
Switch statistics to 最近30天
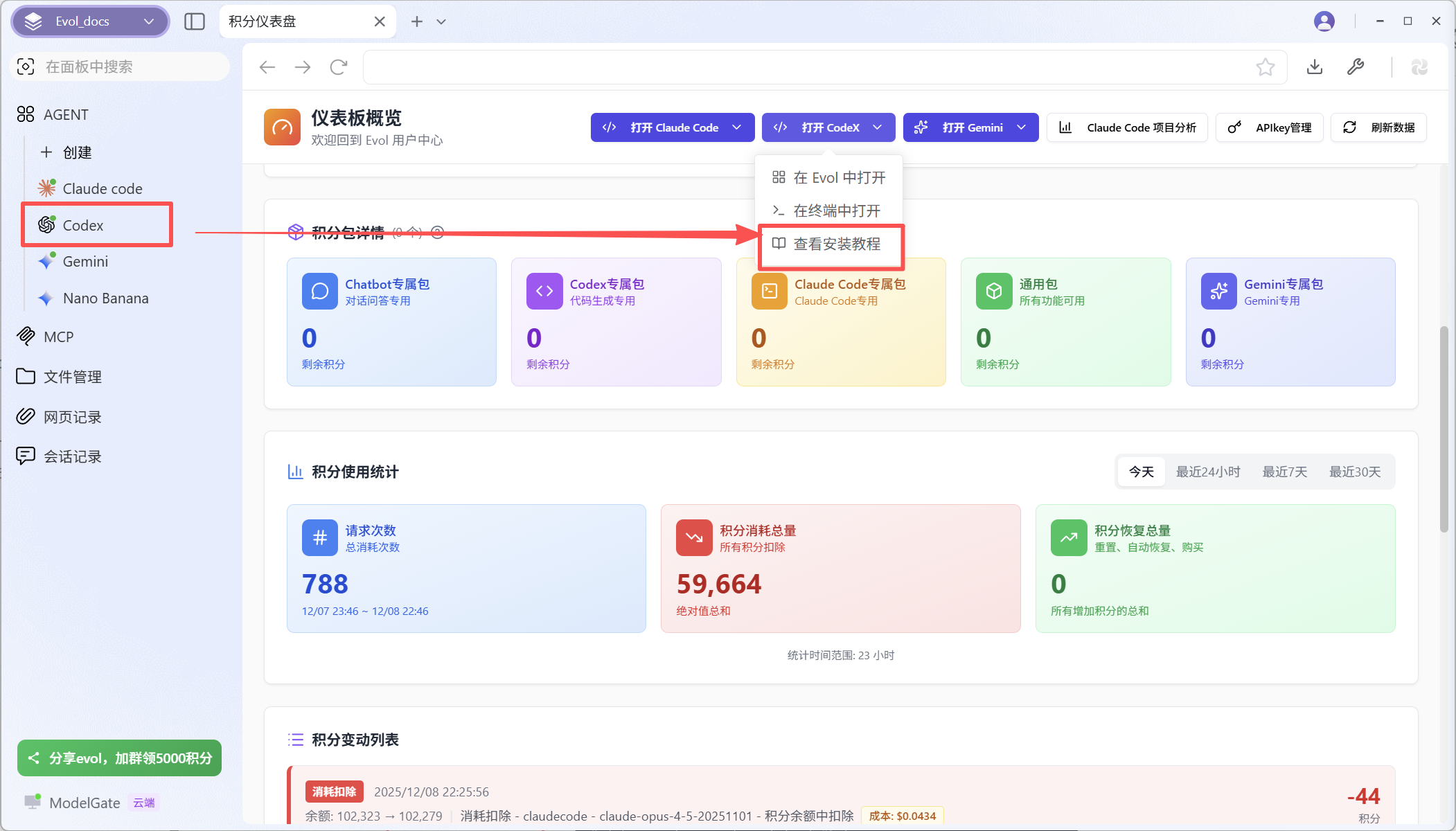pos(1354,472)
